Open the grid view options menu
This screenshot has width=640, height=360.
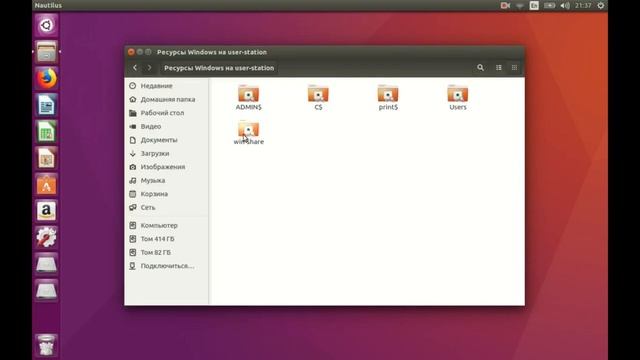[x=514, y=68]
